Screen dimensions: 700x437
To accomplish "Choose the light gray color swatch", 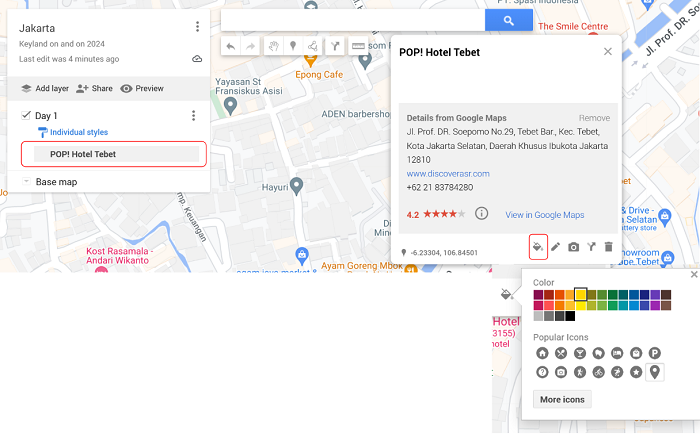I will (x=538, y=316).
